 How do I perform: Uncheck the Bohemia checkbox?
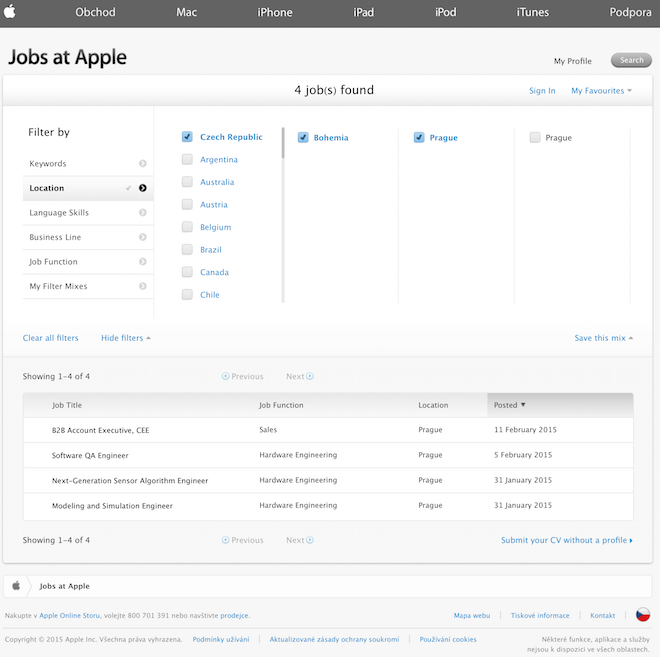coord(303,137)
